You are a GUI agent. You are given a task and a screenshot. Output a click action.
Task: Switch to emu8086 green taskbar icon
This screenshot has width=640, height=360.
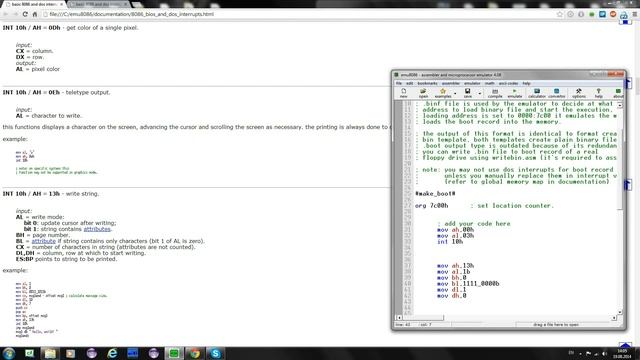174,353
